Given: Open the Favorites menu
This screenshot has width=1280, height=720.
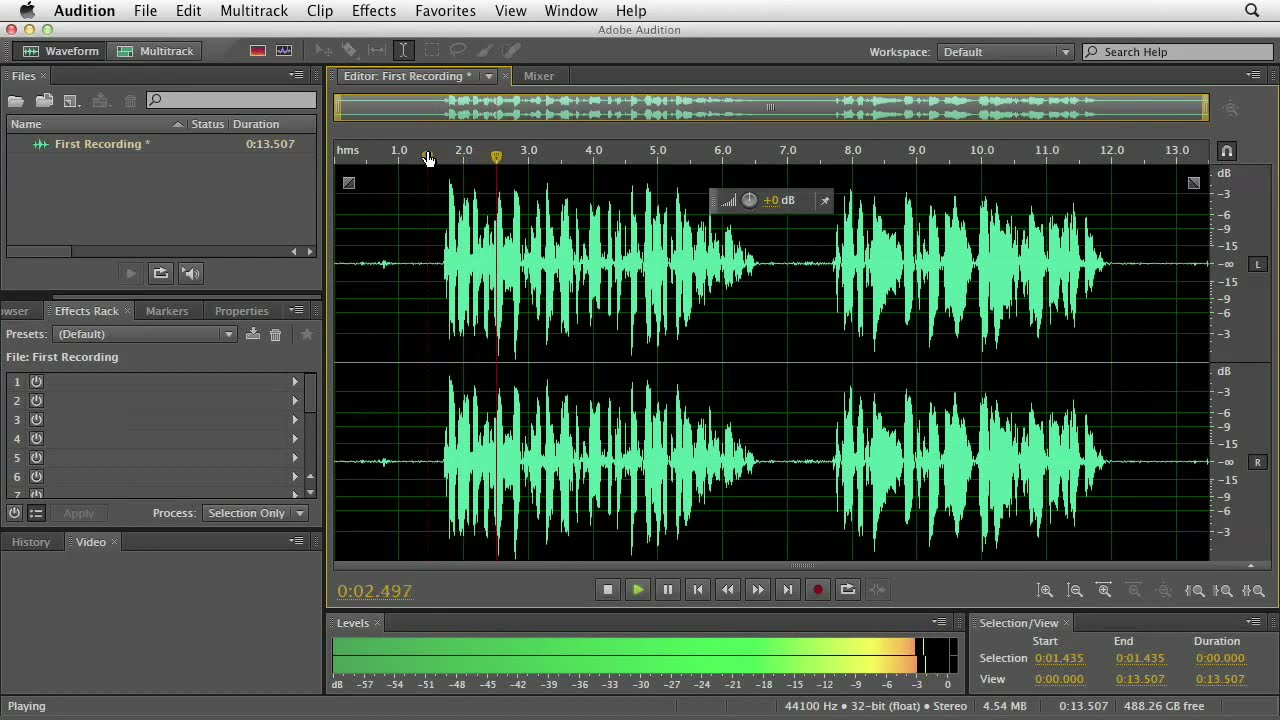Looking at the screenshot, I should click(x=445, y=11).
